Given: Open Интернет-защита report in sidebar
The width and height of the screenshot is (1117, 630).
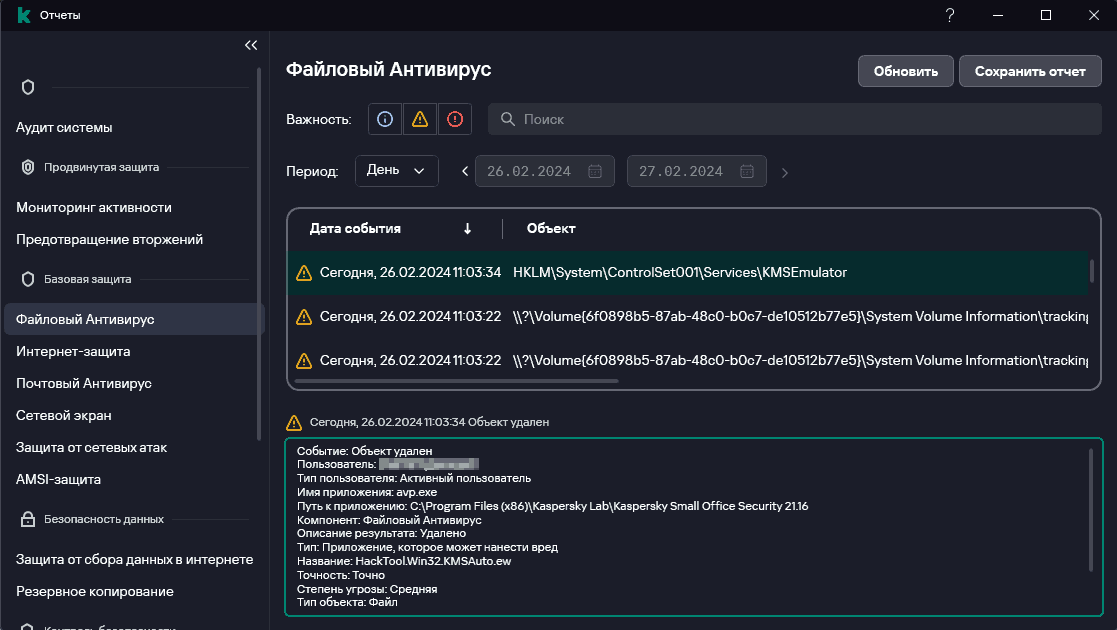Looking at the screenshot, I should click(73, 351).
